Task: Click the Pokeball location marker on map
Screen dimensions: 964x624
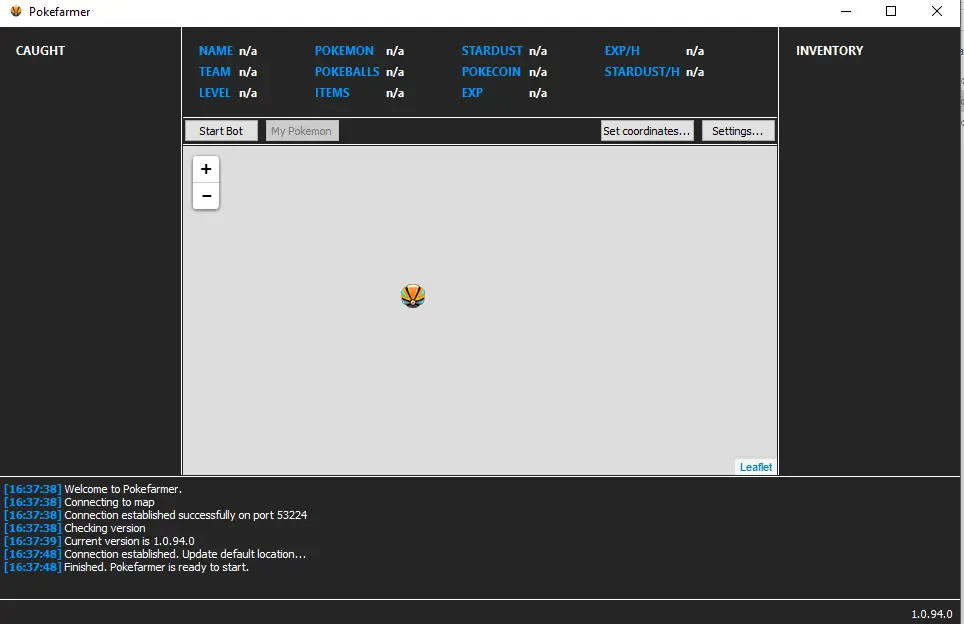Action: 413,295
